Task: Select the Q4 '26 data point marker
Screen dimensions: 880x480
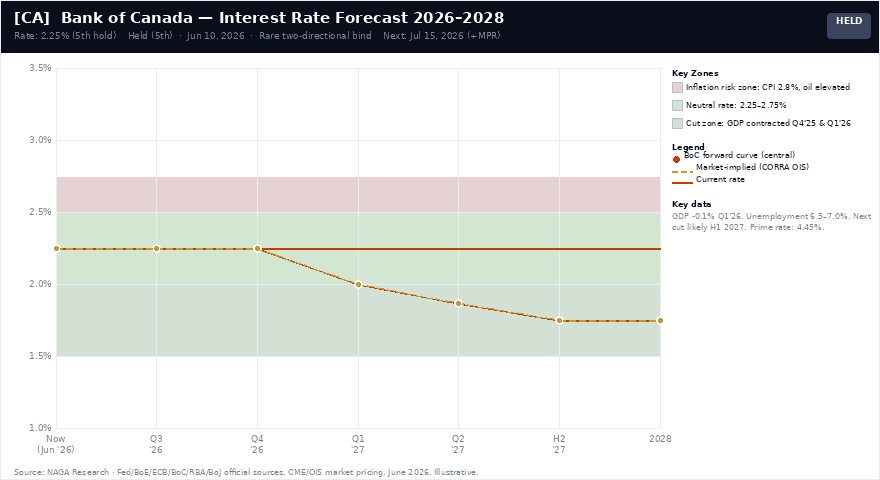Action: click(258, 249)
